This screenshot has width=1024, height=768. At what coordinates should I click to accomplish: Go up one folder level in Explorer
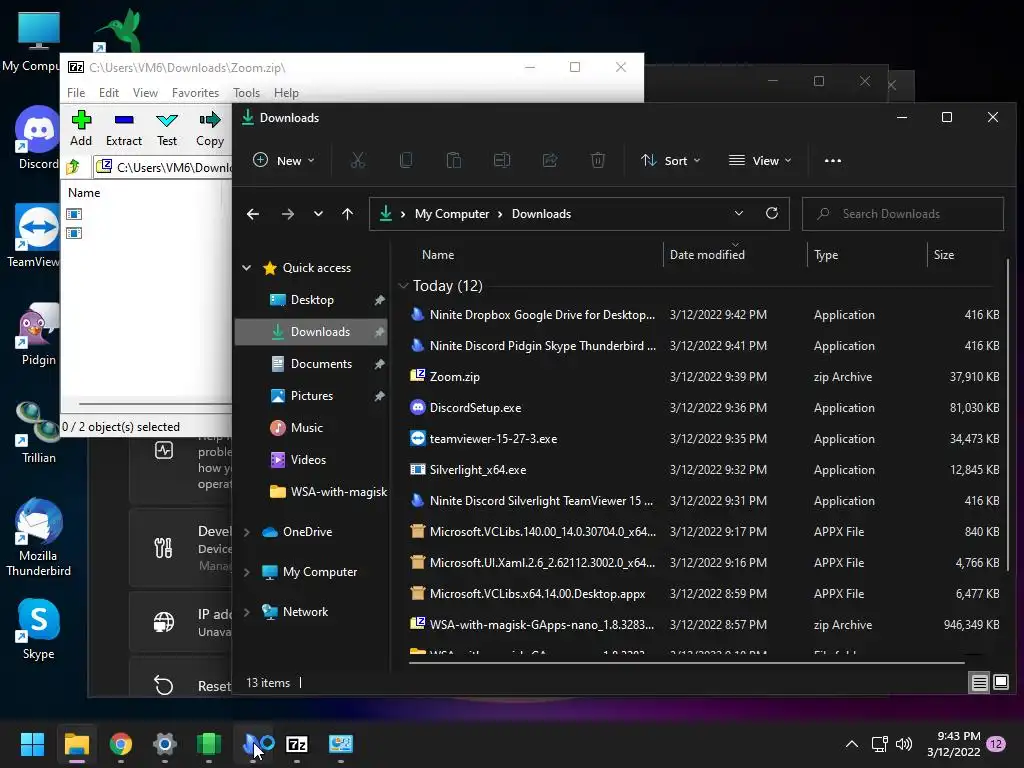click(x=347, y=214)
